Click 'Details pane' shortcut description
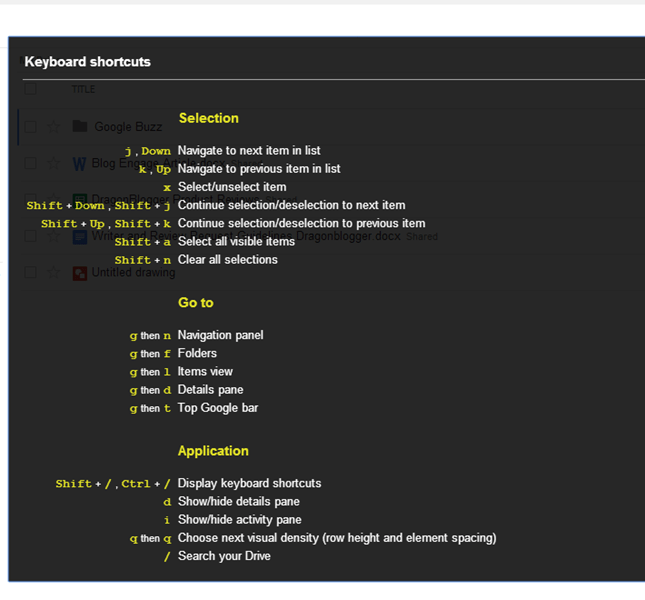The height and width of the screenshot is (600, 645). pyautogui.click(x=210, y=389)
